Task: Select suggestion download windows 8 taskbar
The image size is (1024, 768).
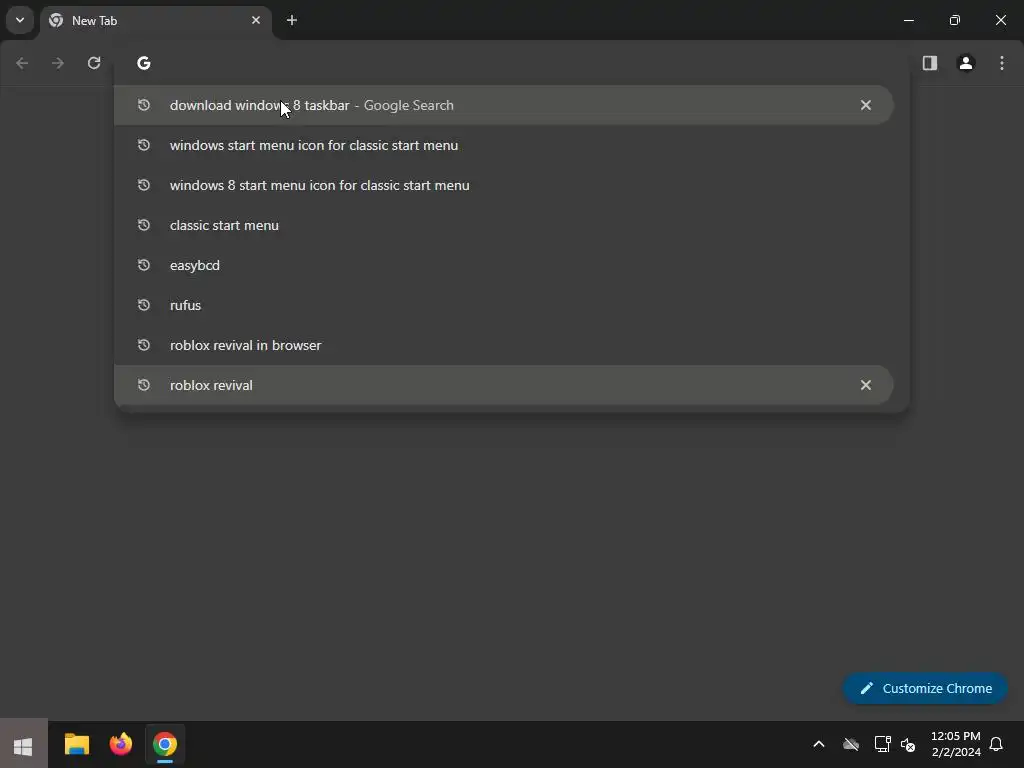Action: click(x=504, y=105)
